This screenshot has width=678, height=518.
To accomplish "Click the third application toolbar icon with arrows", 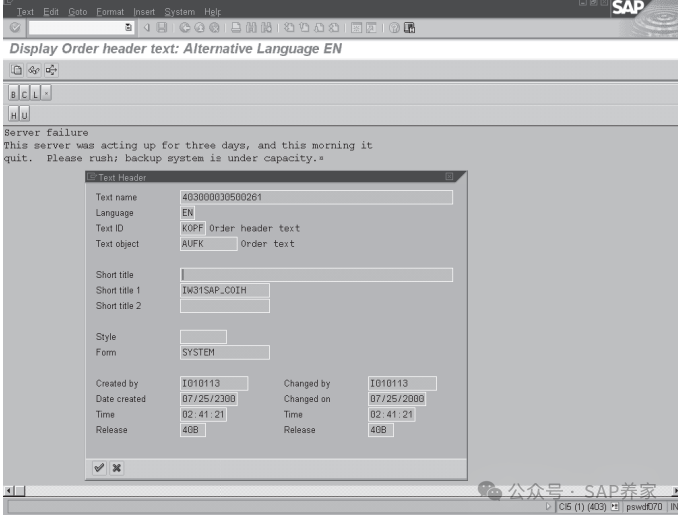I will pyautogui.click(x=51, y=70).
